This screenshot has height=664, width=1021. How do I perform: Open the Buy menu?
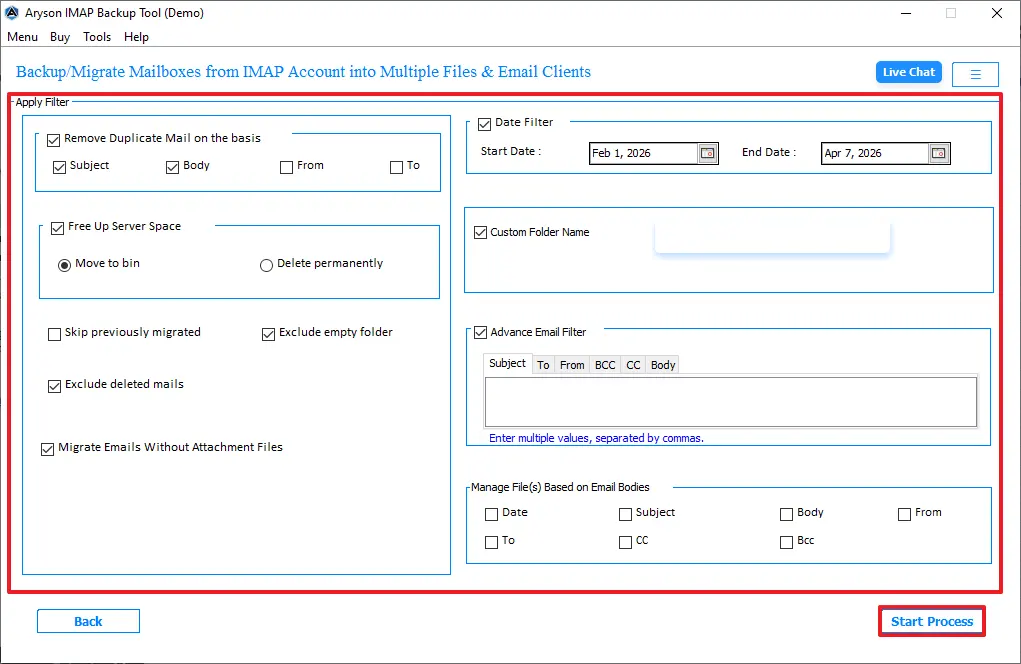(60, 37)
